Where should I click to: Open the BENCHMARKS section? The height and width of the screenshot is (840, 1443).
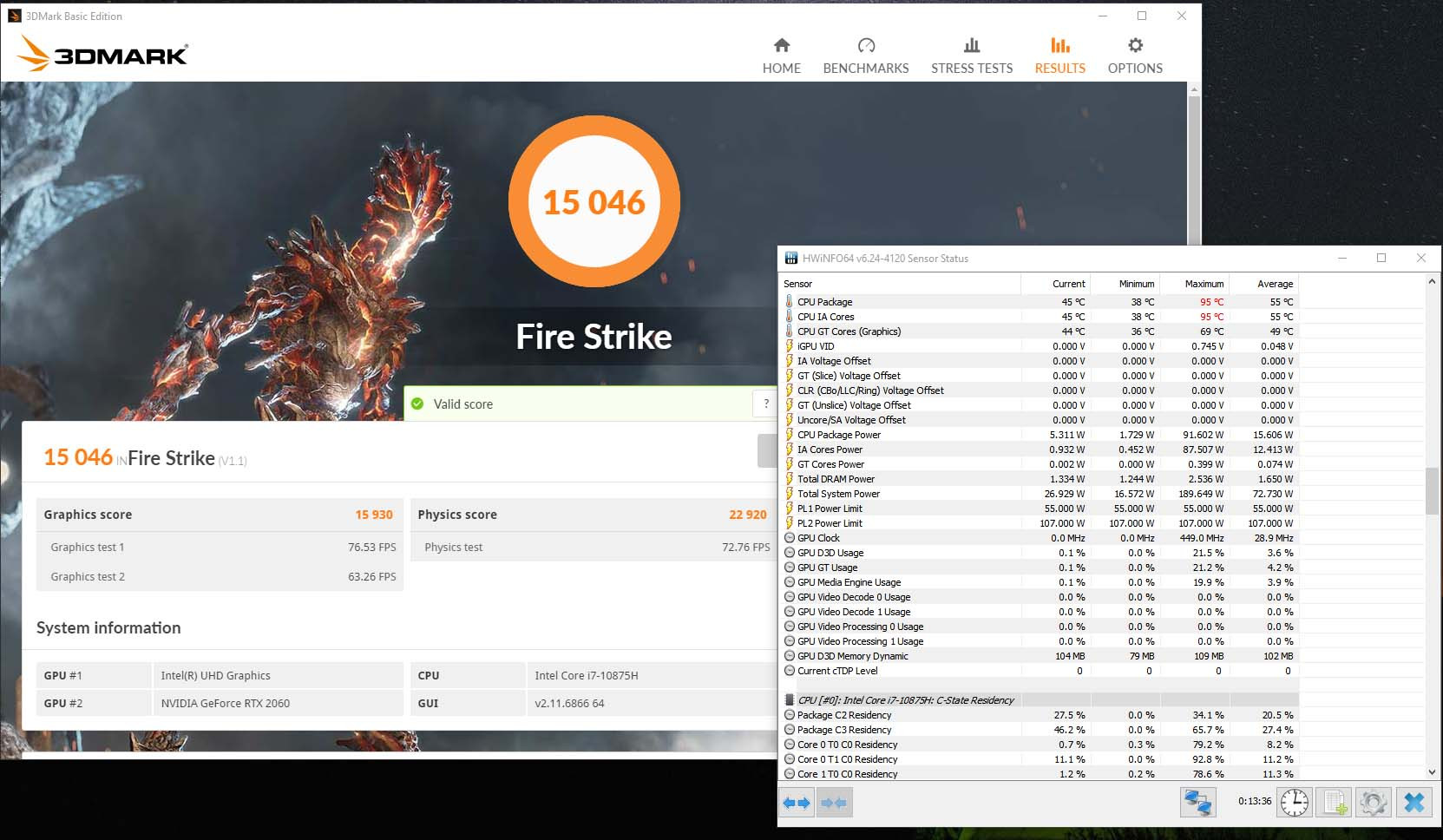[866, 56]
